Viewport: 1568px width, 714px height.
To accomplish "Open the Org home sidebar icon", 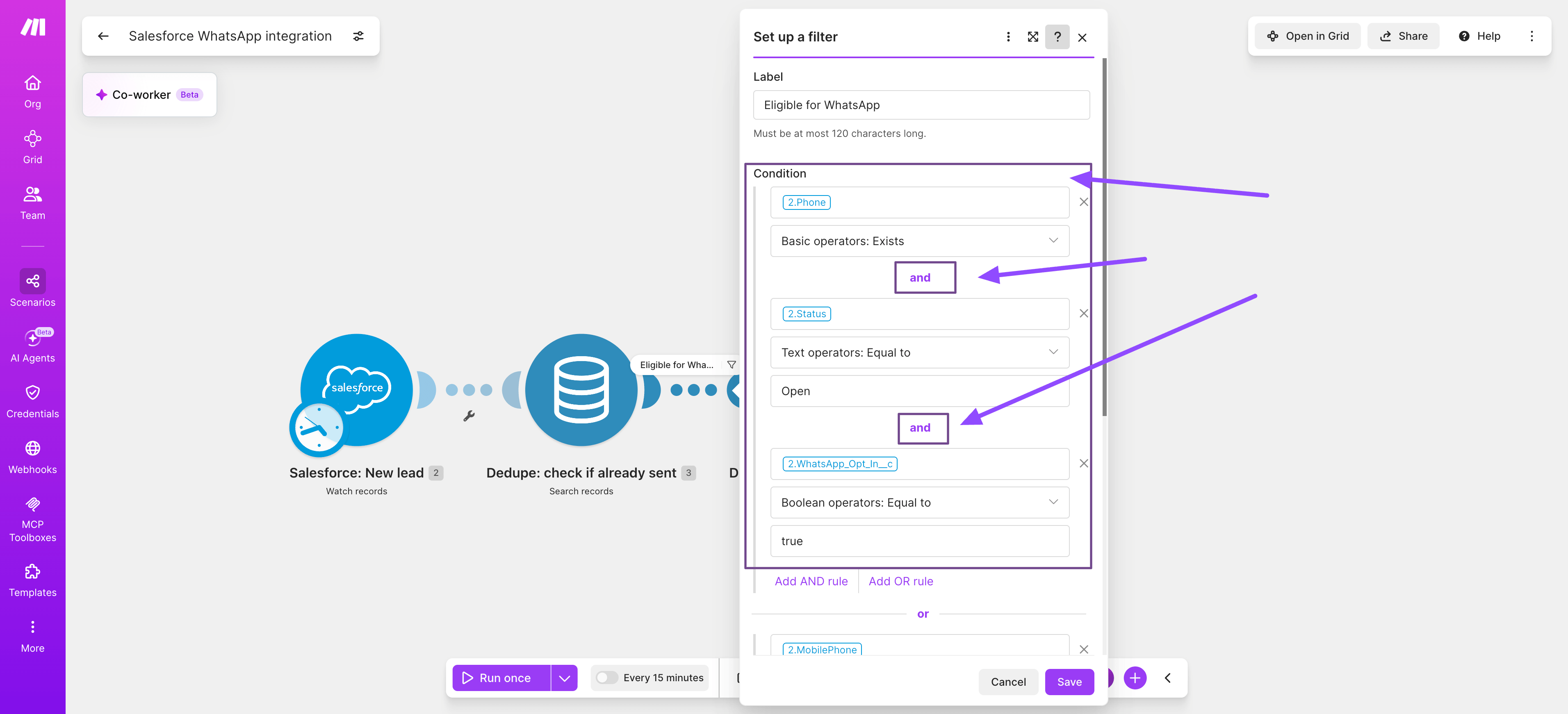I will coord(32,91).
